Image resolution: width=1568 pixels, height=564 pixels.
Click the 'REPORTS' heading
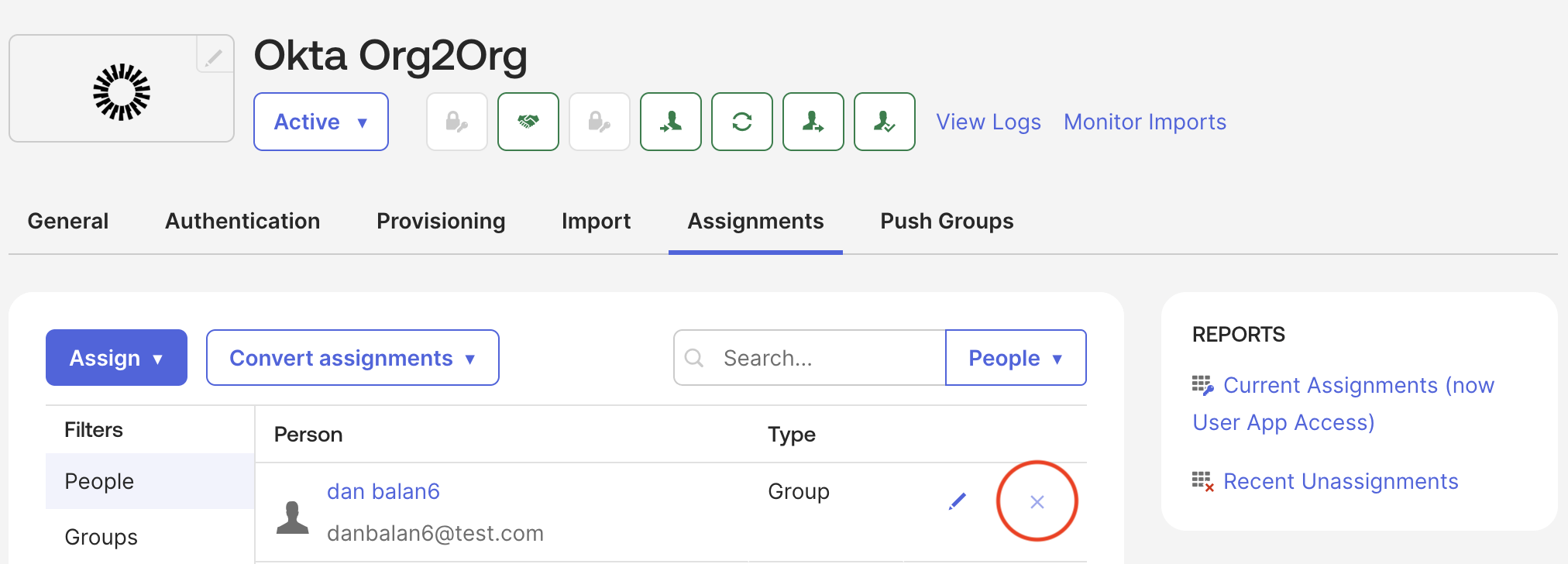click(1239, 335)
